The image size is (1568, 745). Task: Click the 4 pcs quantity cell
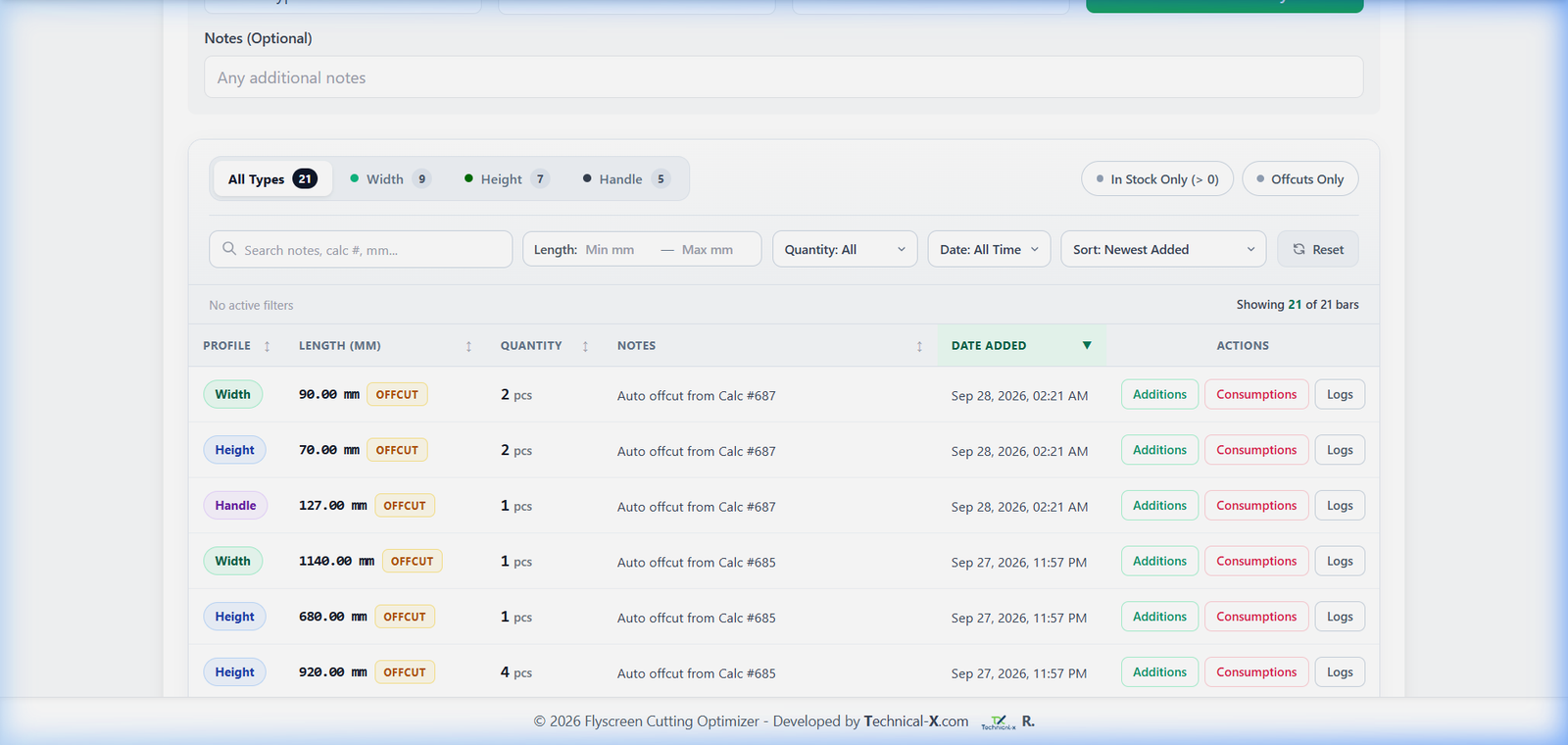(516, 672)
